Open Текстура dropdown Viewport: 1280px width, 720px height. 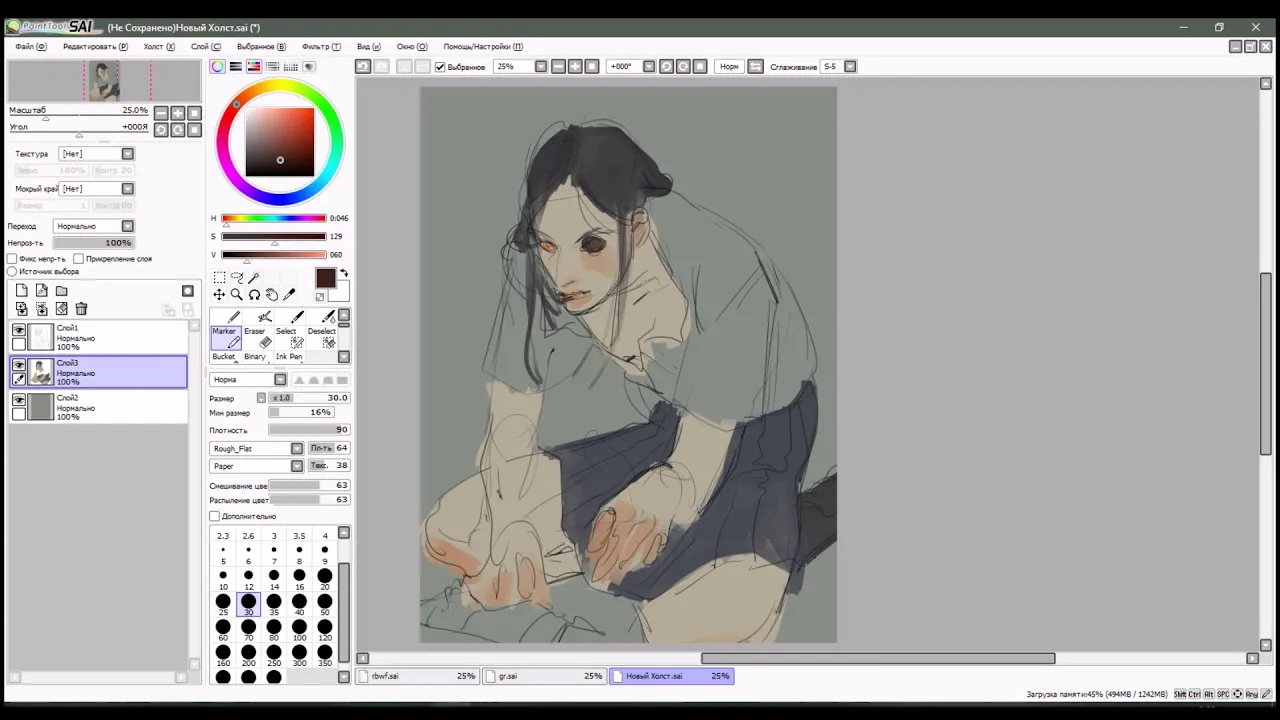pos(96,154)
